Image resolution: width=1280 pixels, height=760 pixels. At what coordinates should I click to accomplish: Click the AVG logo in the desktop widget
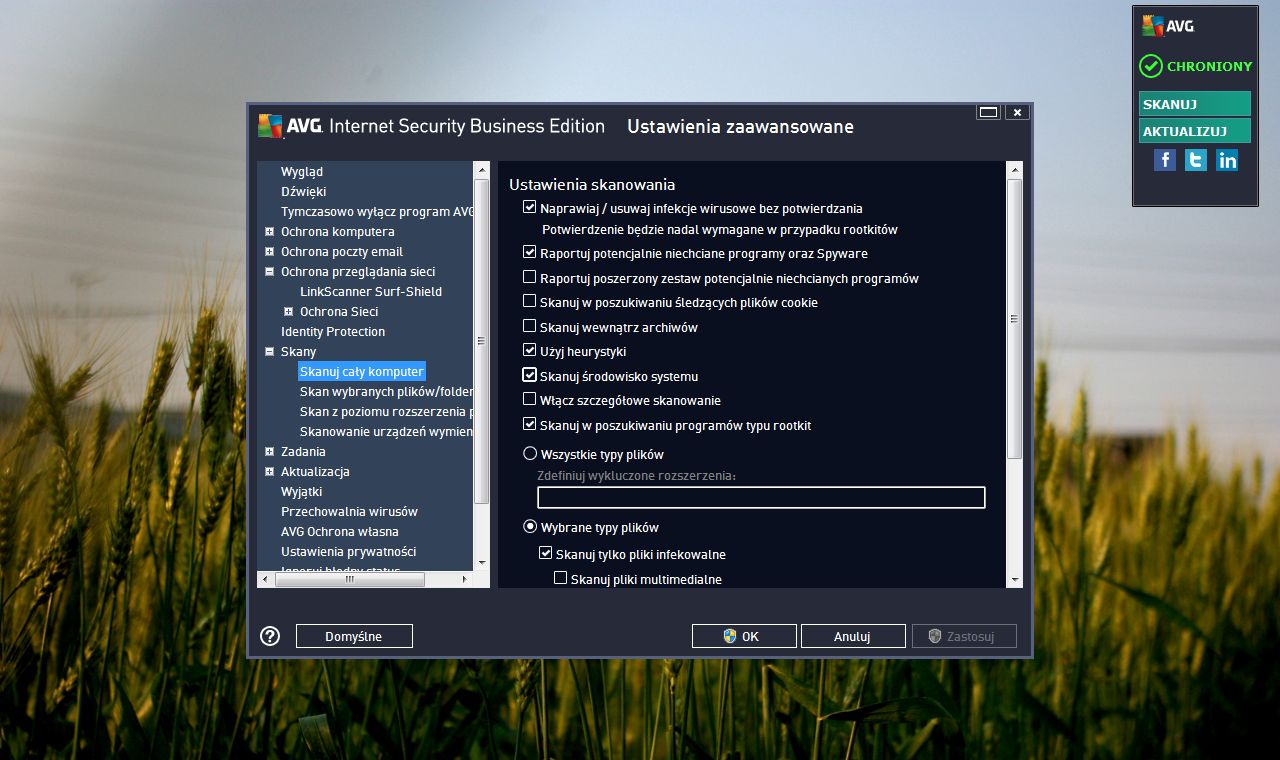1168,26
